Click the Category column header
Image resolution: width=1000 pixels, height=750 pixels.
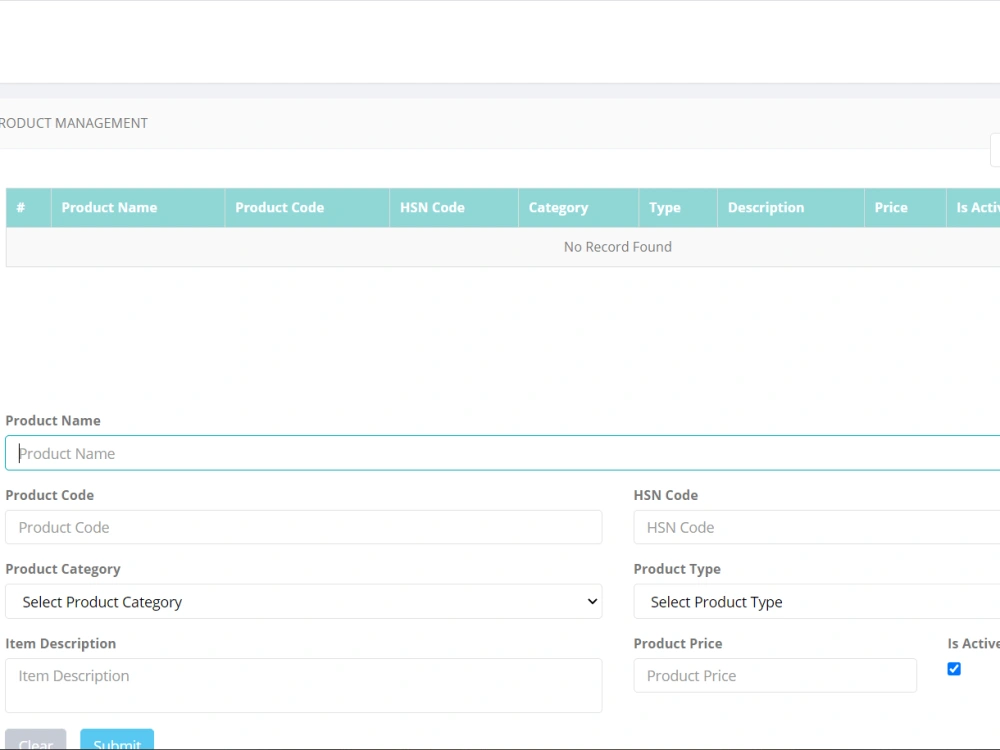point(558,207)
